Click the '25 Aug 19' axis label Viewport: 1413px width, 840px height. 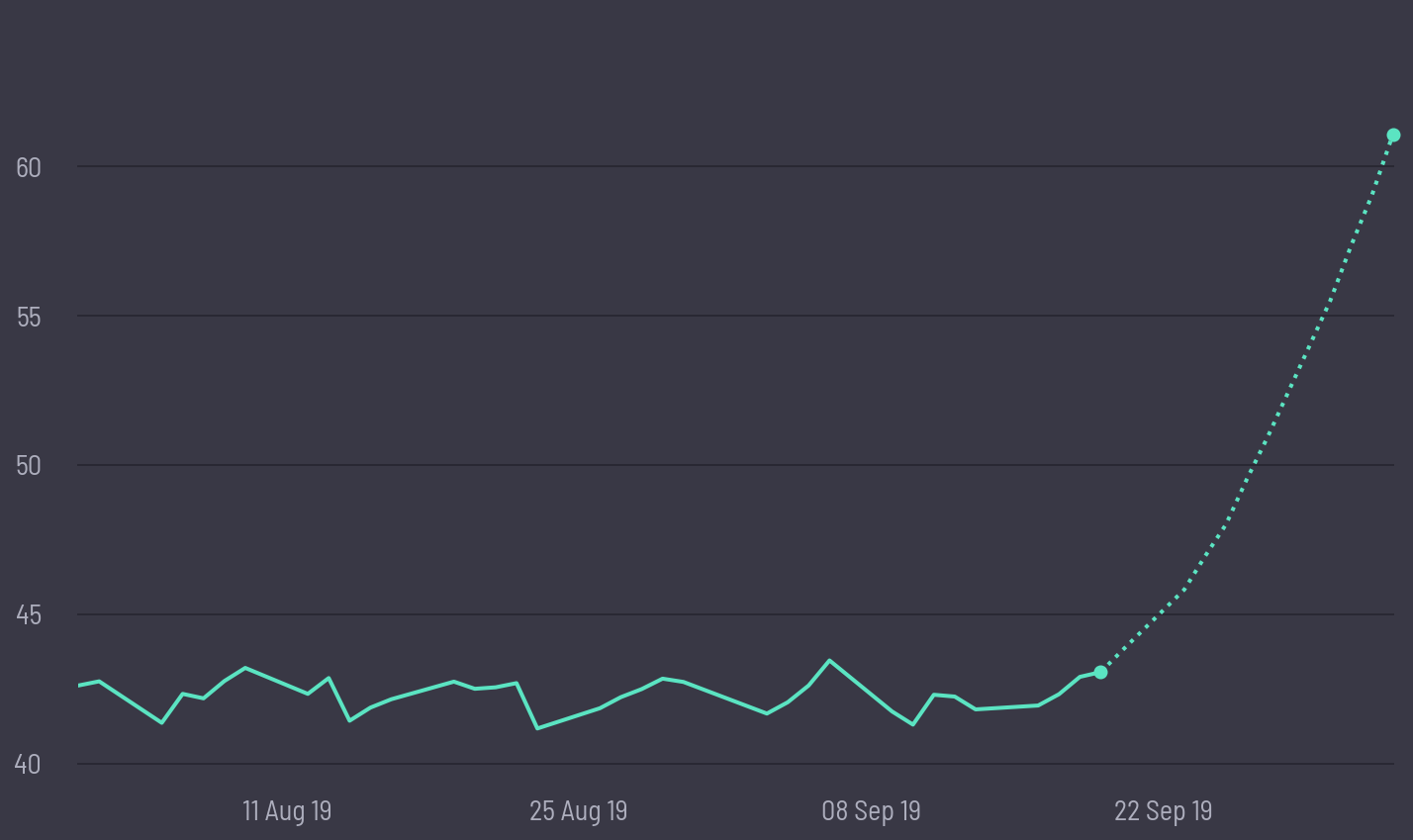[579, 811]
